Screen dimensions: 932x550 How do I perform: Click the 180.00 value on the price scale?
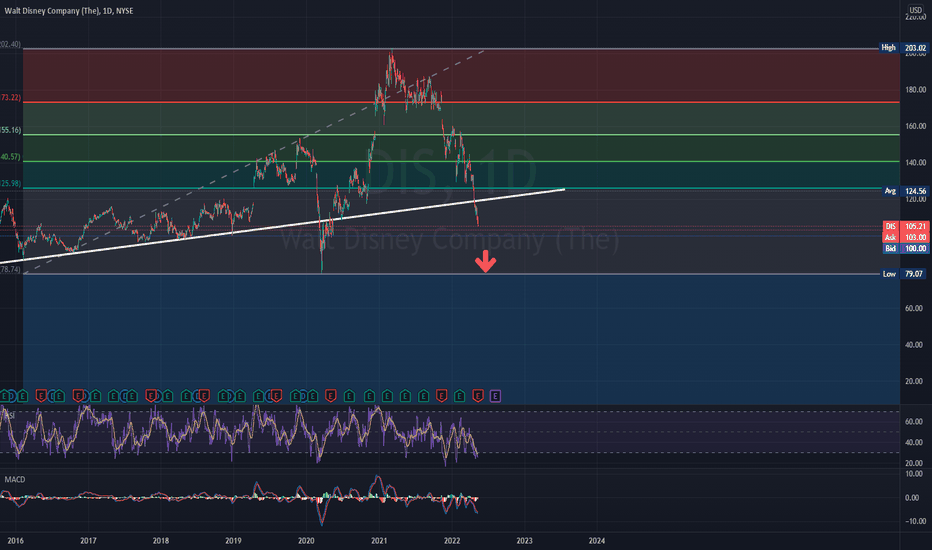tap(915, 90)
